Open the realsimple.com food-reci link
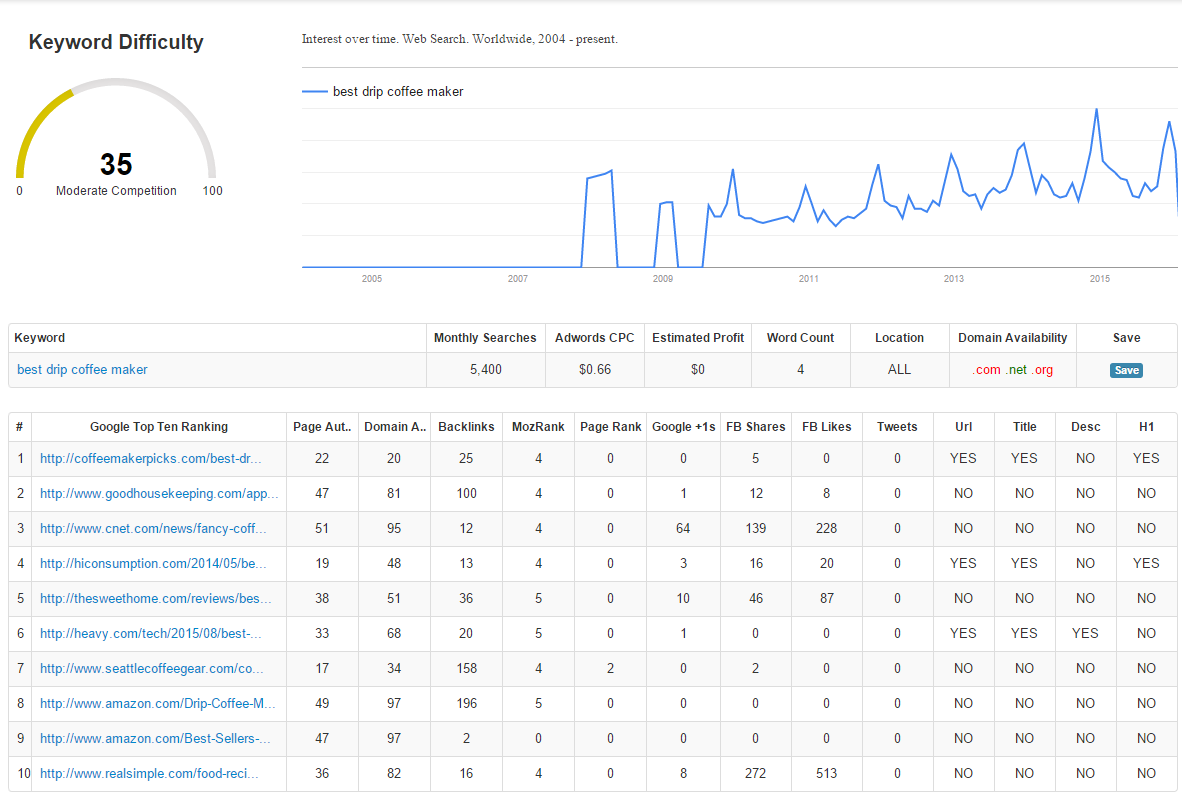 149,773
